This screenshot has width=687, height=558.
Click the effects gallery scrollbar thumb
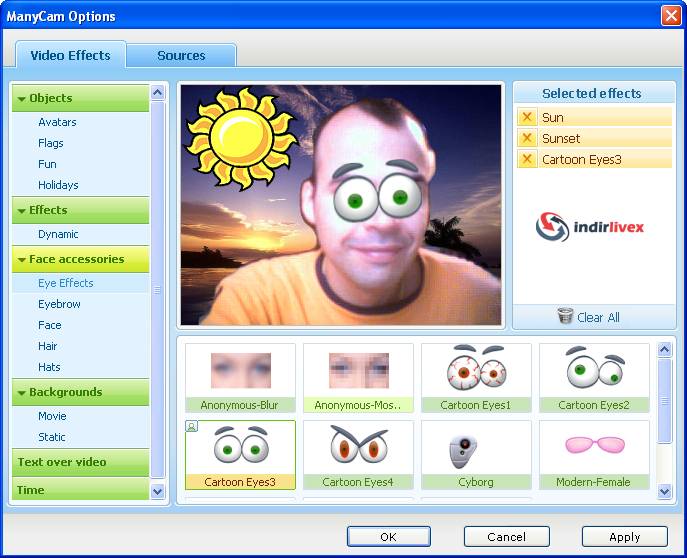pyautogui.click(x=664, y=401)
